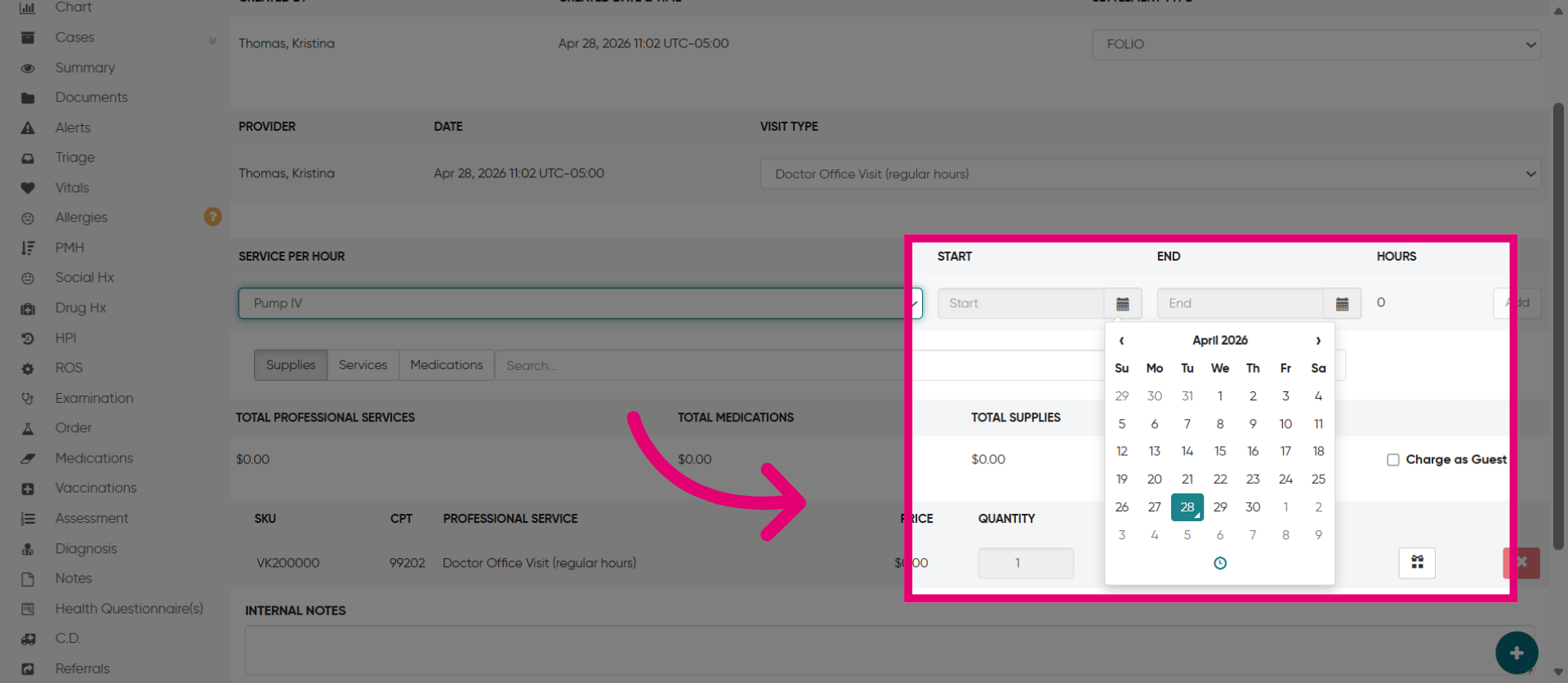Screen dimensions: 1568x683
Task: Select April 15 in the calendar
Action: [1220, 452]
